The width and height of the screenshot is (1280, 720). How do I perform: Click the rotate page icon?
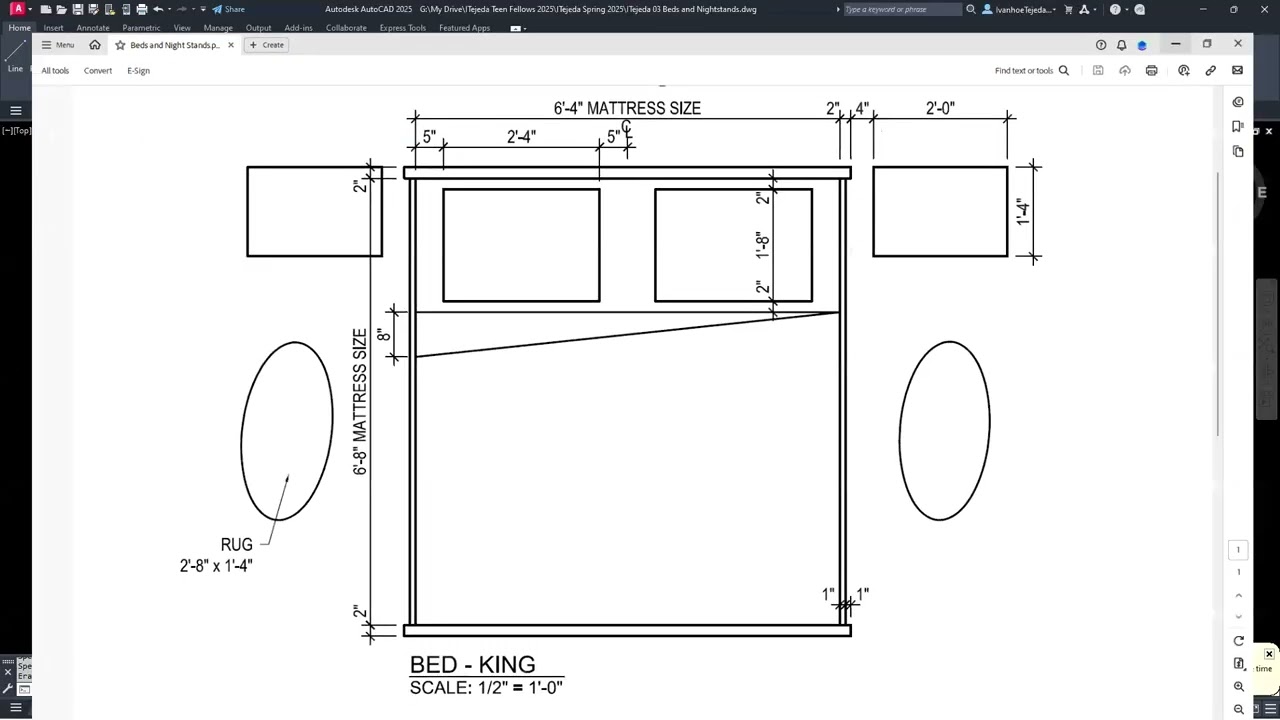1239,641
